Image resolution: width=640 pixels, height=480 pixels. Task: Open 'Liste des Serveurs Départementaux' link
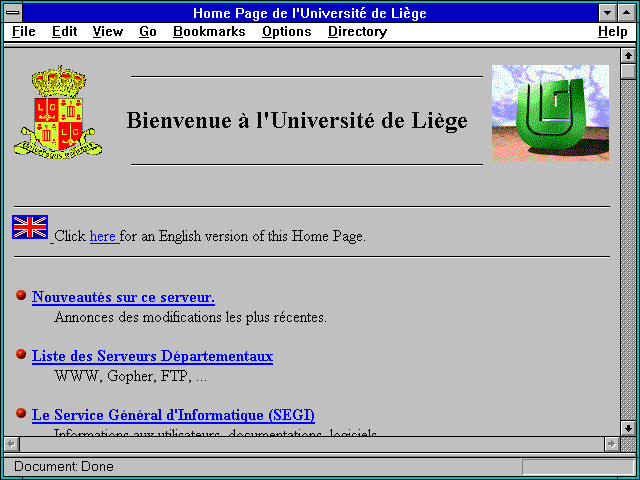click(x=152, y=356)
